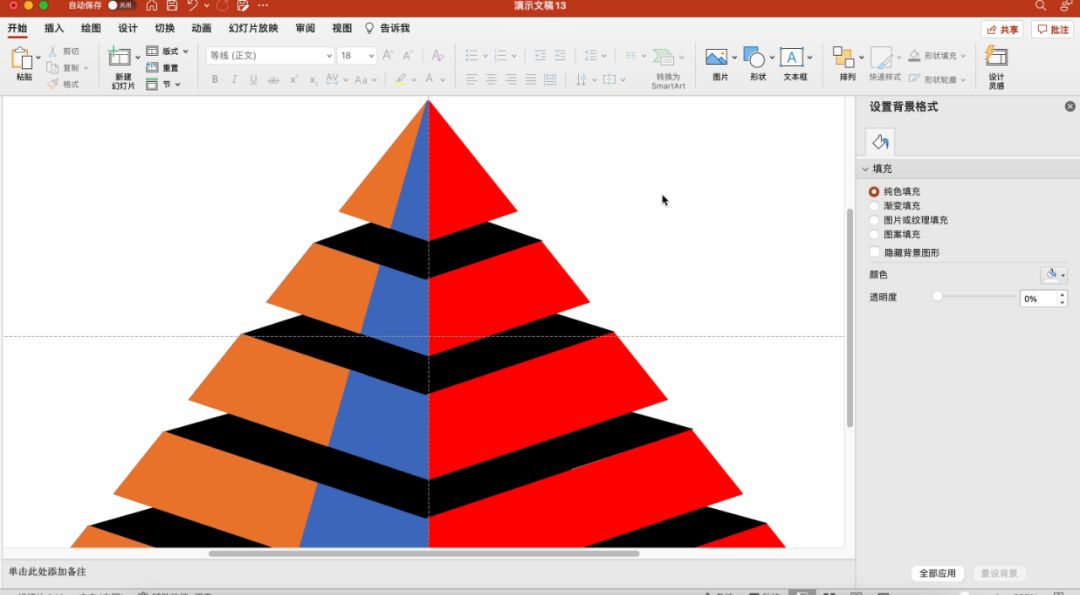
Task: Click the strikethrough text icon
Action: tap(273, 80)
